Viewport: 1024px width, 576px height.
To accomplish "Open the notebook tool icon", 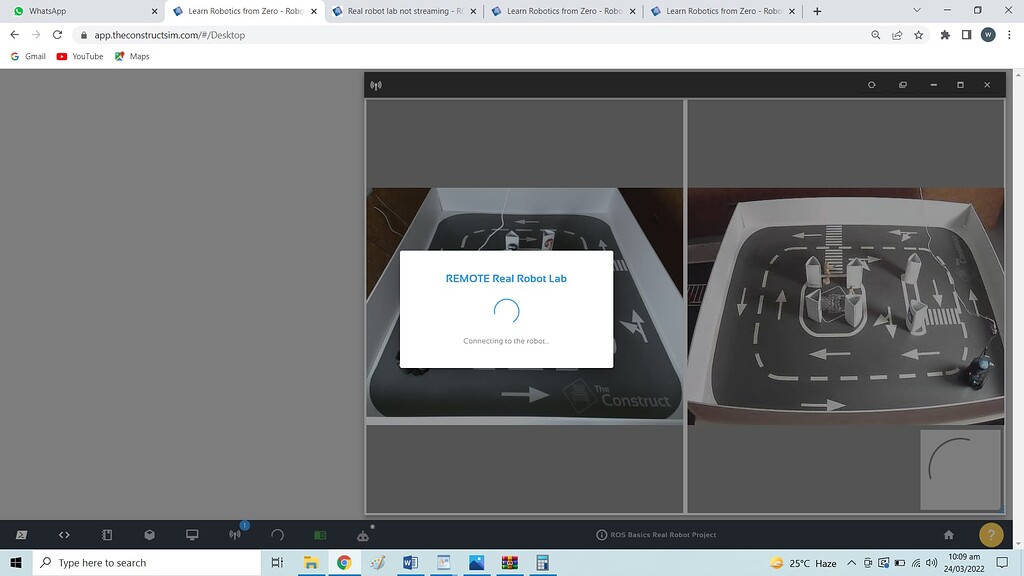I will pos(107,535).
